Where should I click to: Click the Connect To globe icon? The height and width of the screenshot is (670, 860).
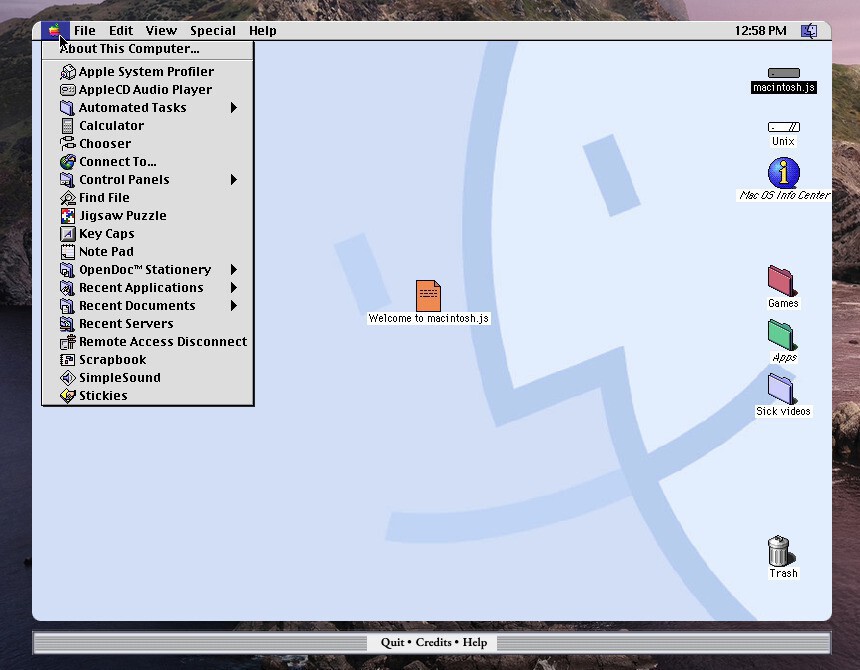click(67, 162)
